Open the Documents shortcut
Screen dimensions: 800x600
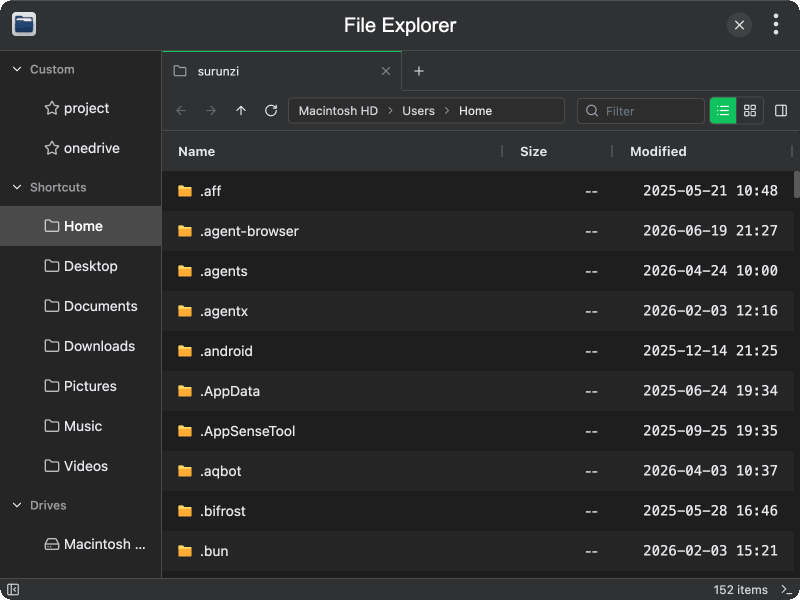point(81,306)
